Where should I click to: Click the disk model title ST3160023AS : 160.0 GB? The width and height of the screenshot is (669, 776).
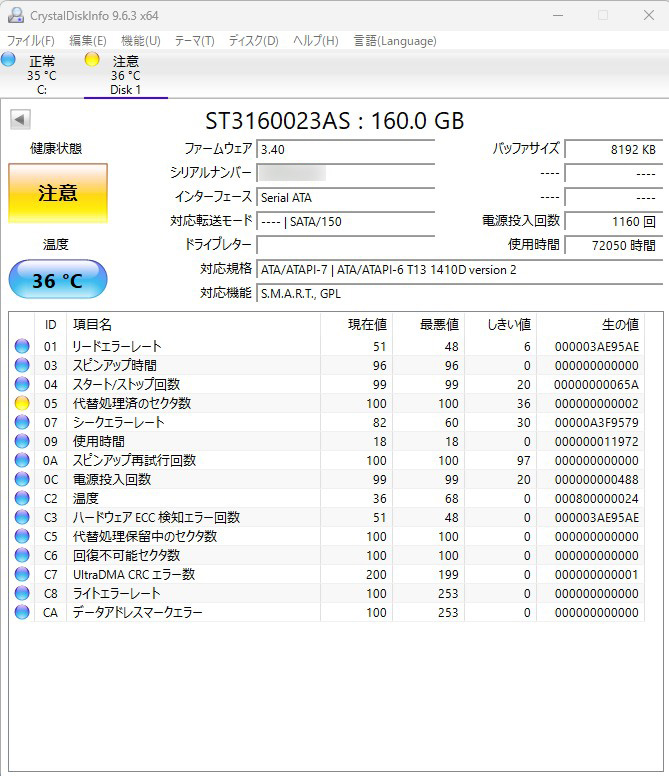(334, 121)
